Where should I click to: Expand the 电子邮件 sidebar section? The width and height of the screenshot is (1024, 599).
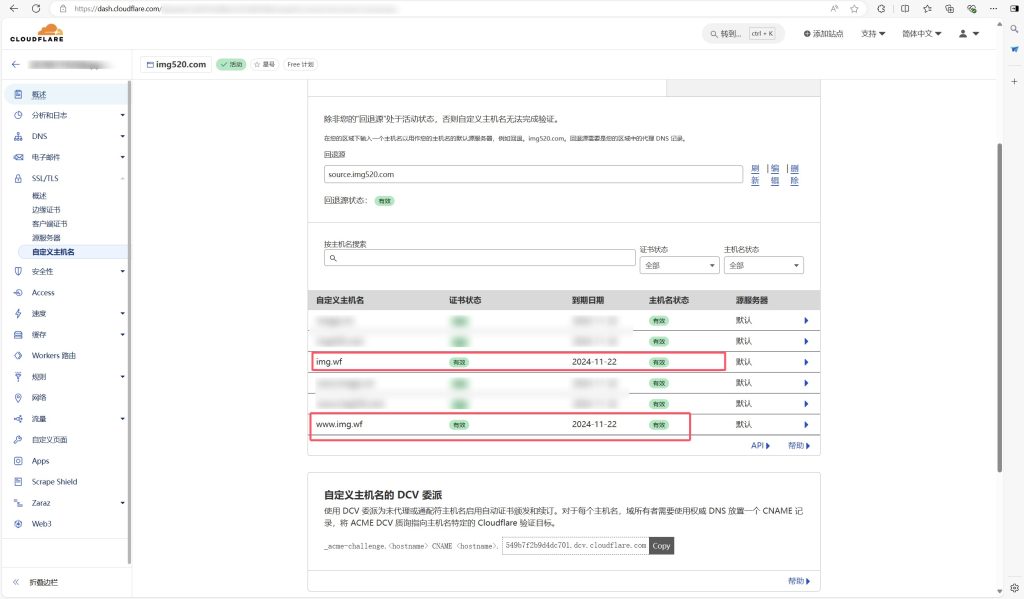[122, 157]
